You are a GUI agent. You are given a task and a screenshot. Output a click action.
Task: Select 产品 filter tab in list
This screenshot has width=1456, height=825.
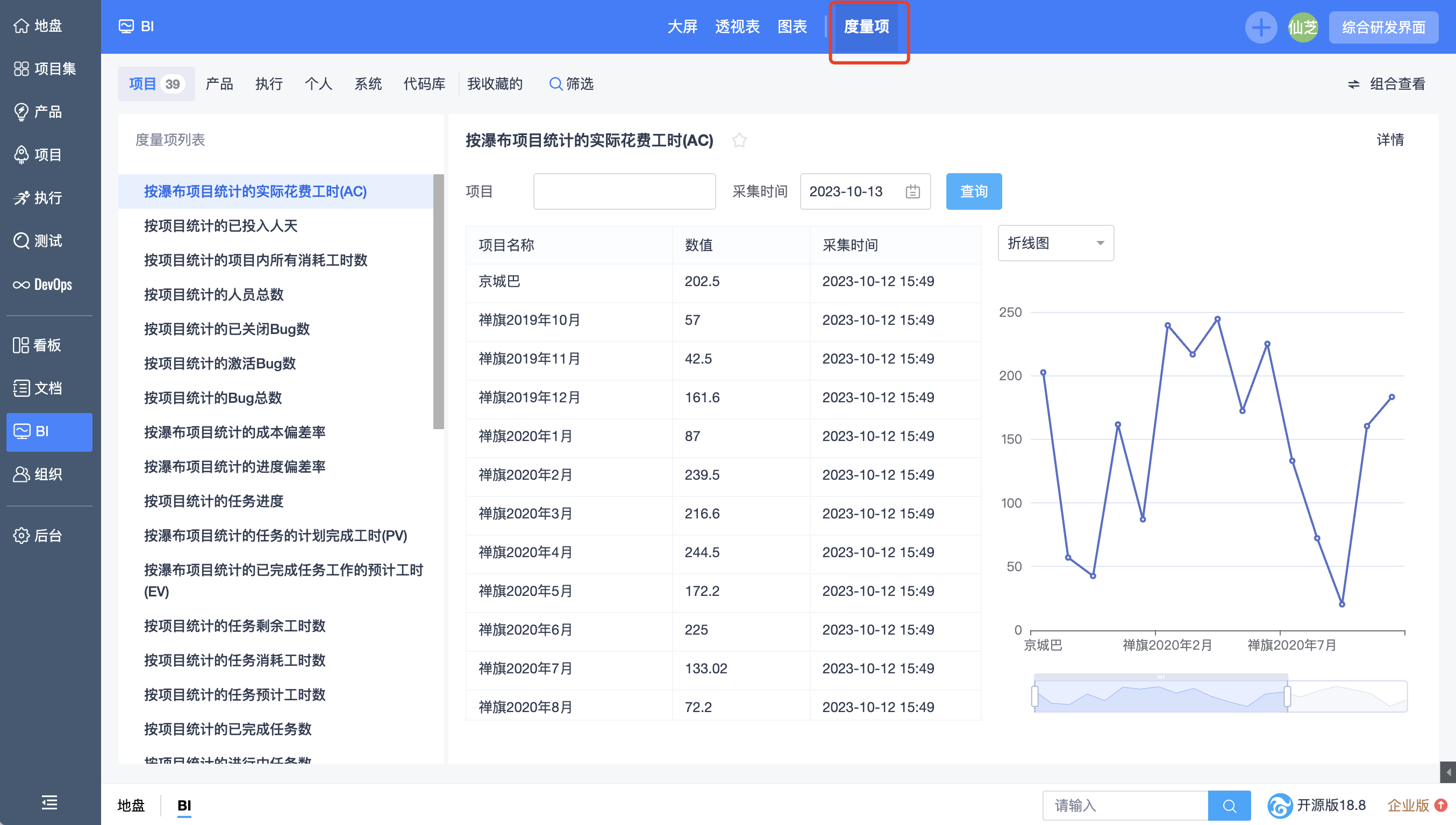click(x=217, y=83)
